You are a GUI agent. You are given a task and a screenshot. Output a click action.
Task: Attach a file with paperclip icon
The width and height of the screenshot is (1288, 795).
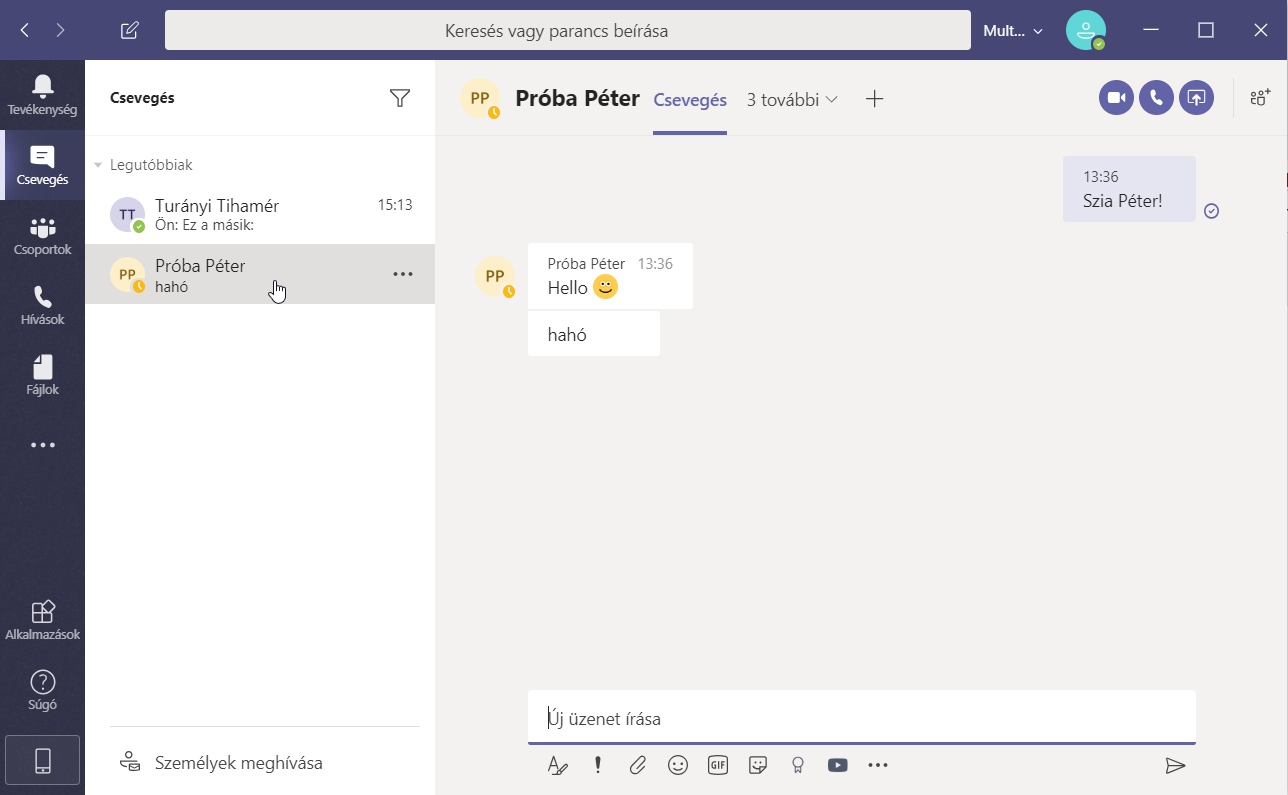[x=638, y=765]
